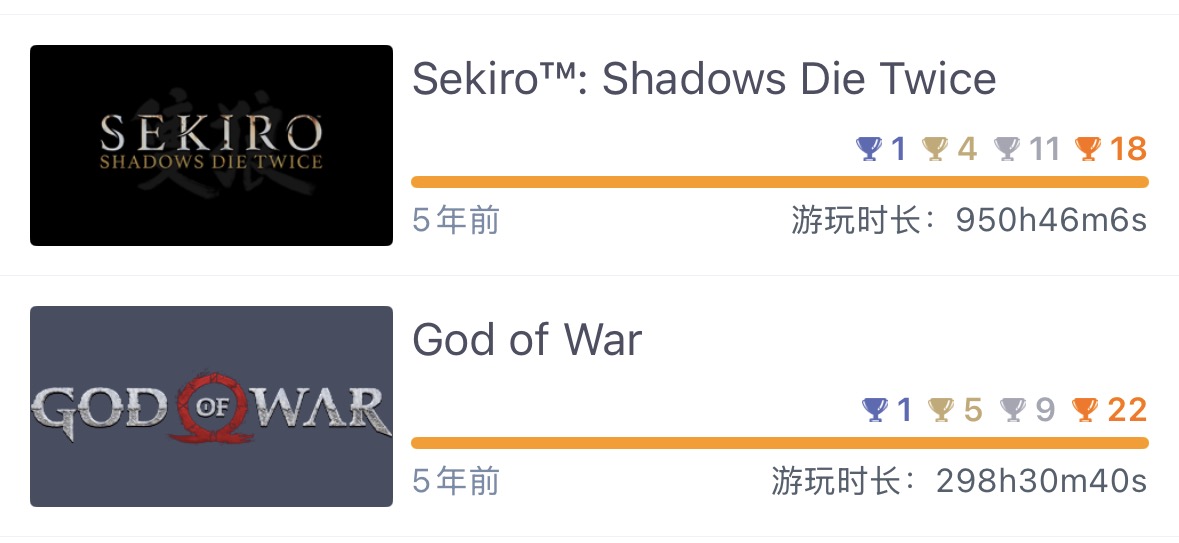Click Sekiro bronze trophy icon

(1087, 150)
